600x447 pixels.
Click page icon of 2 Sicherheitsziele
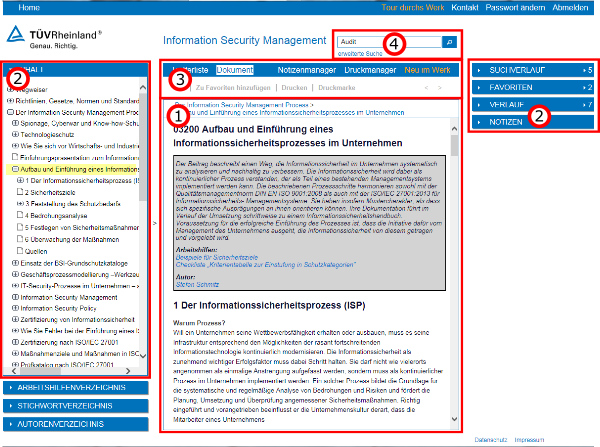point(20,192)
